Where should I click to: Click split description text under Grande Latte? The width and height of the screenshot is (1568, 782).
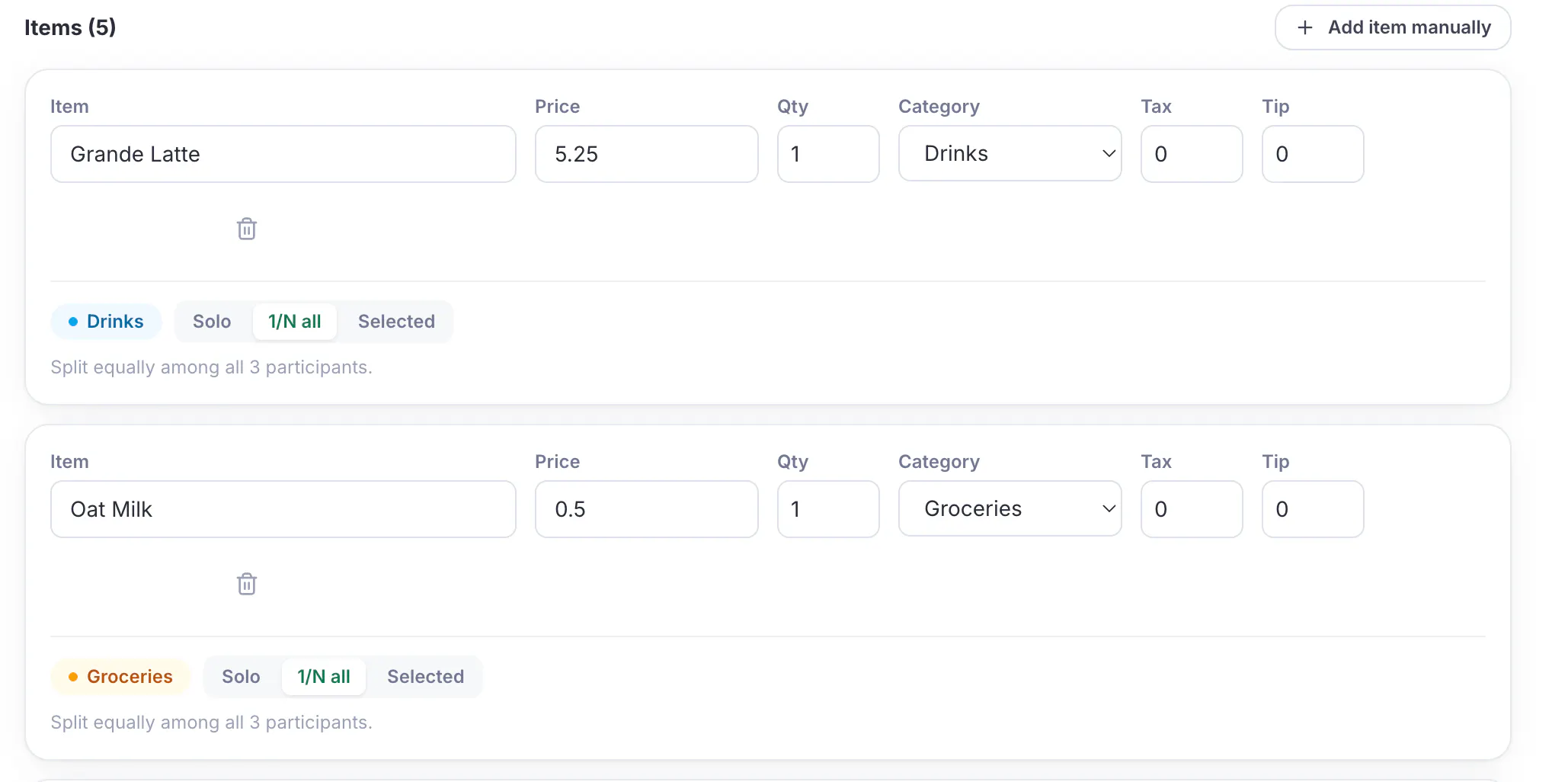coord(212,367)
